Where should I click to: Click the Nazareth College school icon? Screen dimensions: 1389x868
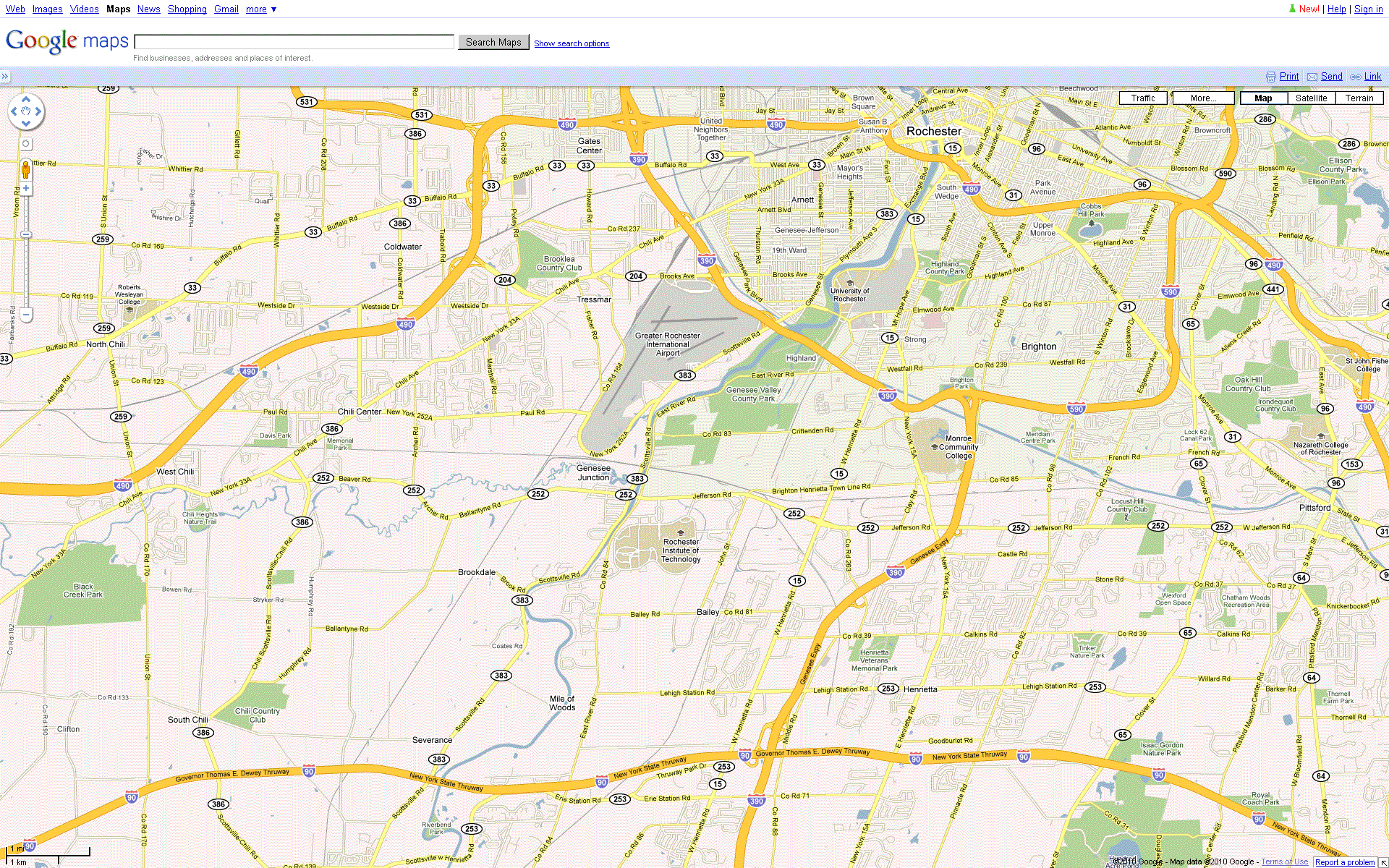[x=1321, y=436]
